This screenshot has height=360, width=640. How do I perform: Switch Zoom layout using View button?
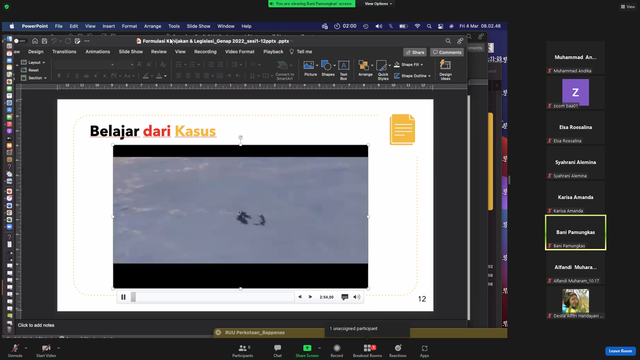click(x=628, y=7)
